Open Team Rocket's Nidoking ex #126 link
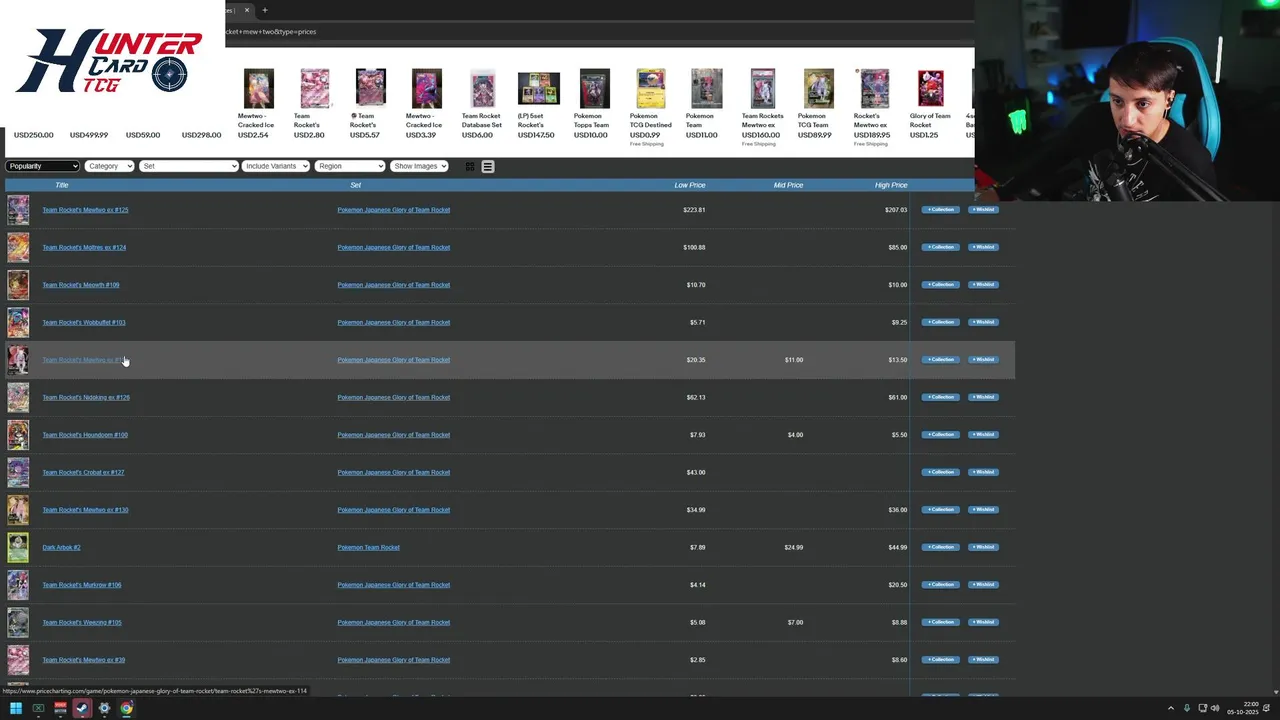The image size is (1280, 720). pos(86,397)
